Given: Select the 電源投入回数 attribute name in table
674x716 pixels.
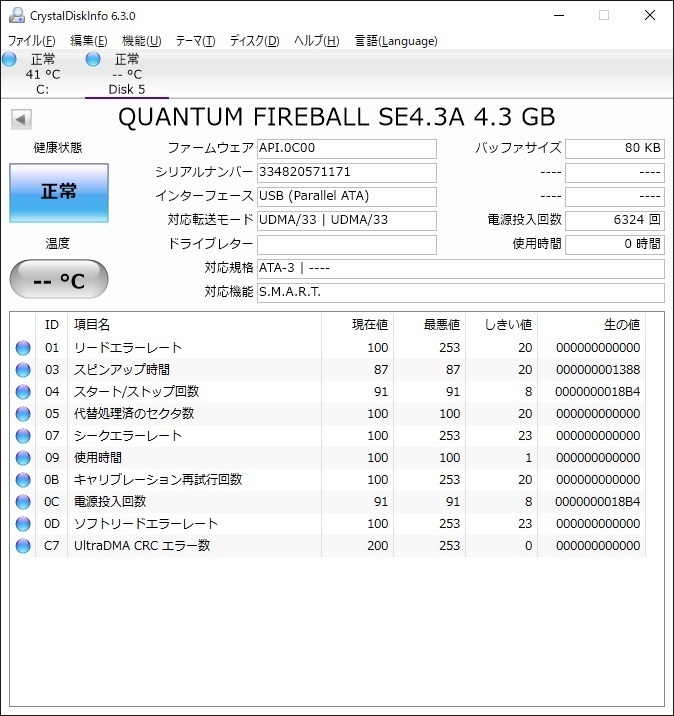Looking at the screenshot, I should [110, 501].
